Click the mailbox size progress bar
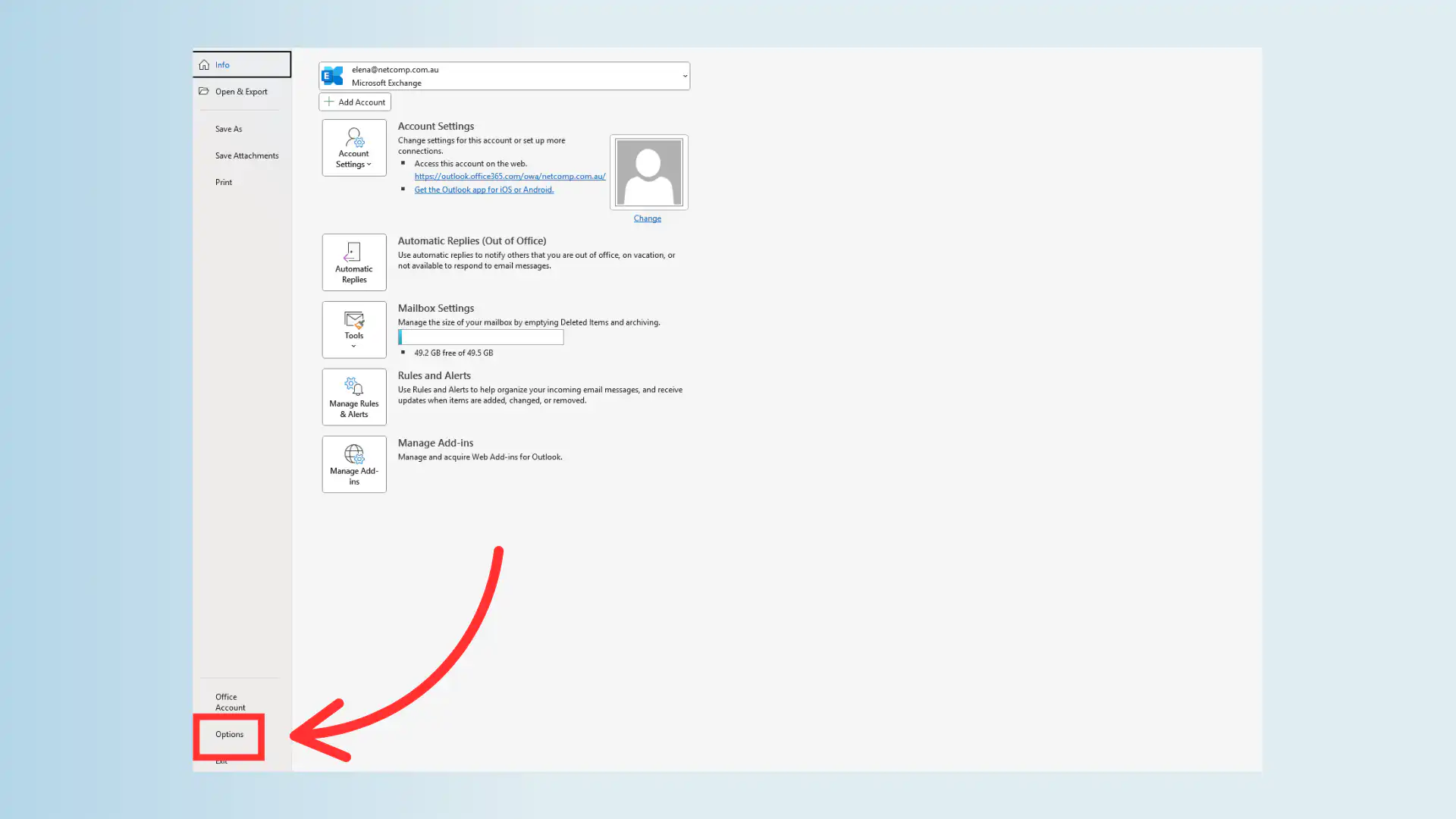Image resolution: width=1456 pixels, height=819 pixels. point(479,337)
